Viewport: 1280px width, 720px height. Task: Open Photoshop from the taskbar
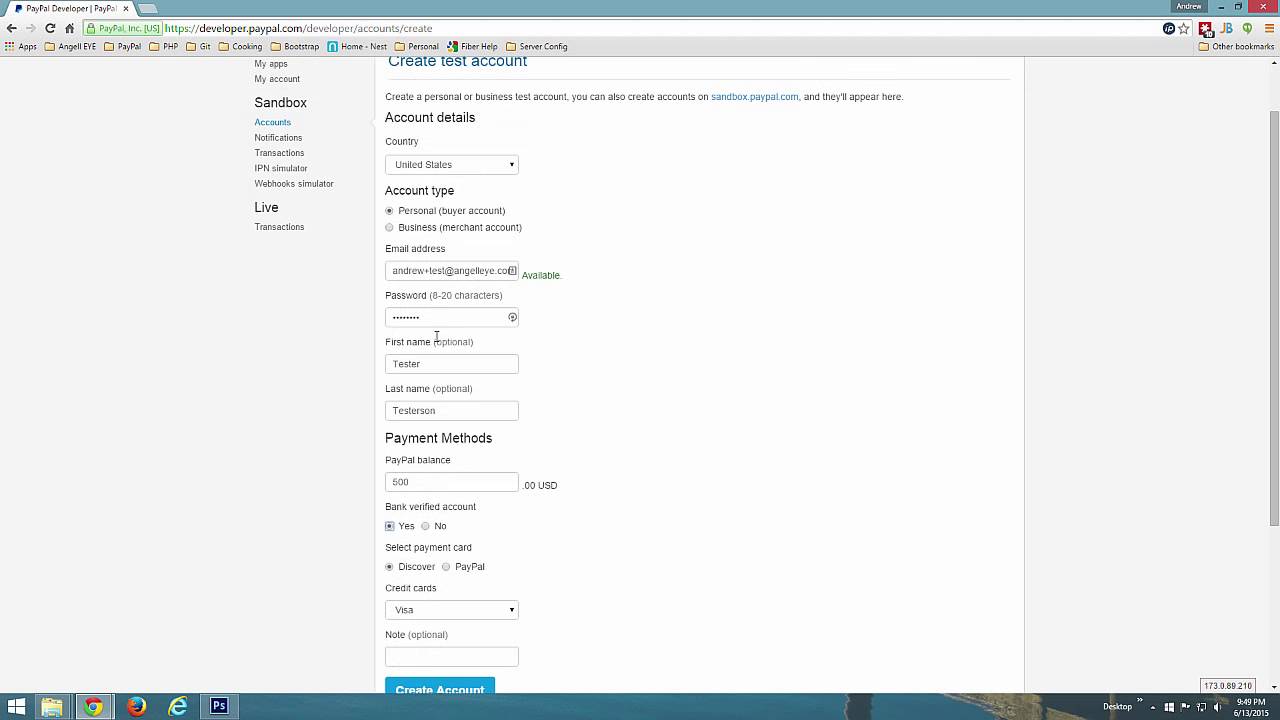[x=219, y=707]
